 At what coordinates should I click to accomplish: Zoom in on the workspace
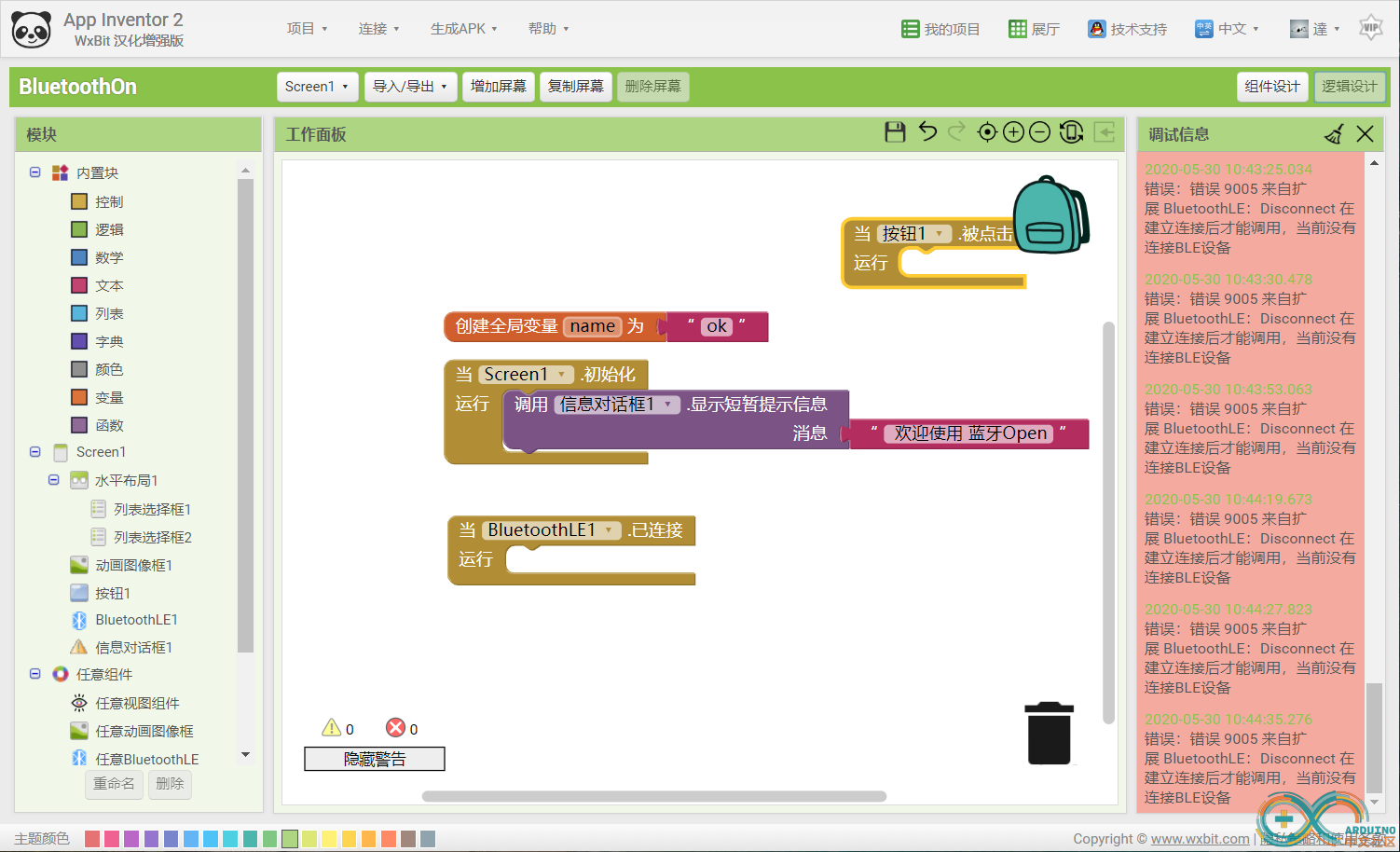click(x=1014, y=132)
